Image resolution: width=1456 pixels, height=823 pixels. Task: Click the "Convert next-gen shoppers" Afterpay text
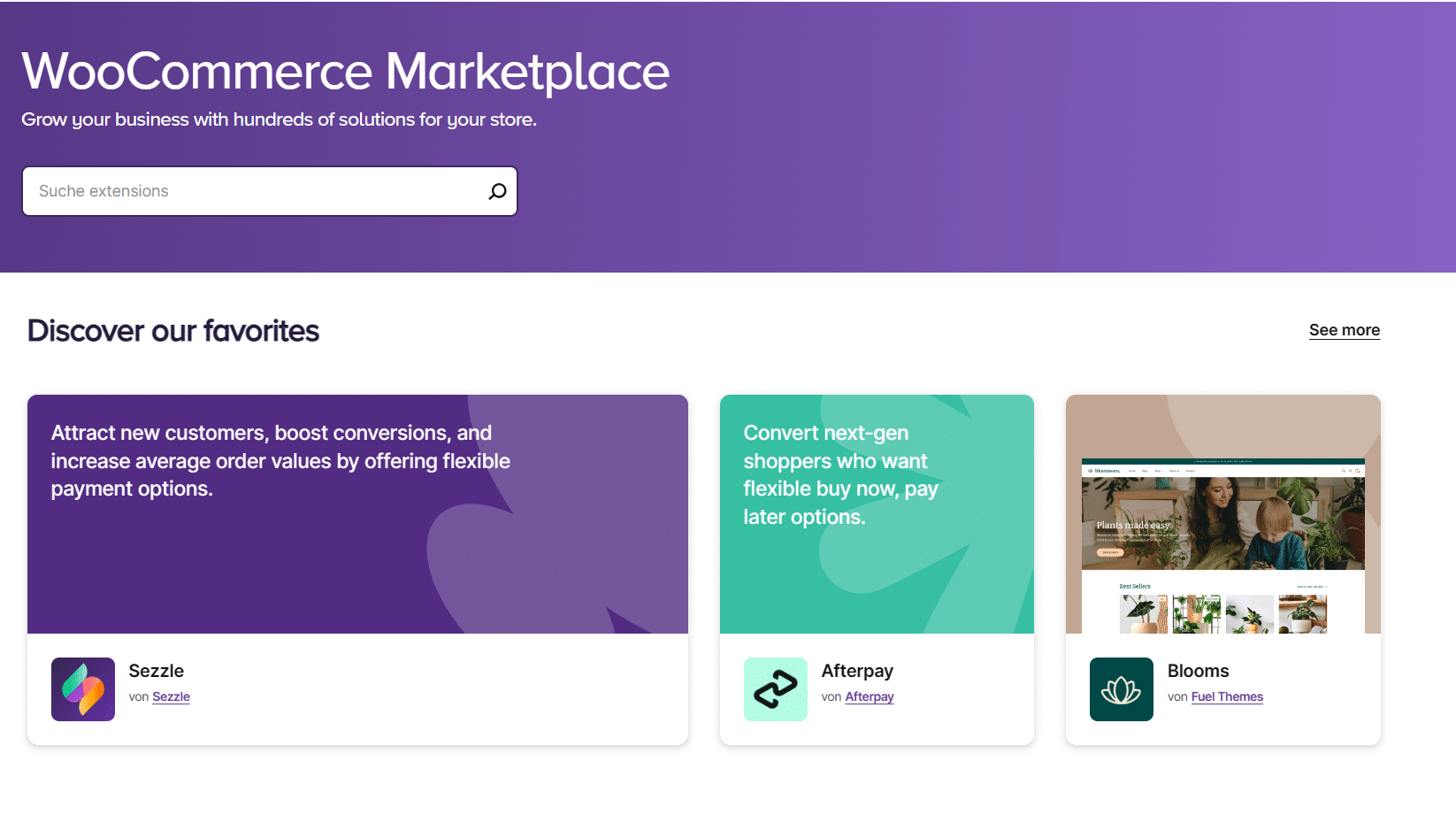(840, 475)
